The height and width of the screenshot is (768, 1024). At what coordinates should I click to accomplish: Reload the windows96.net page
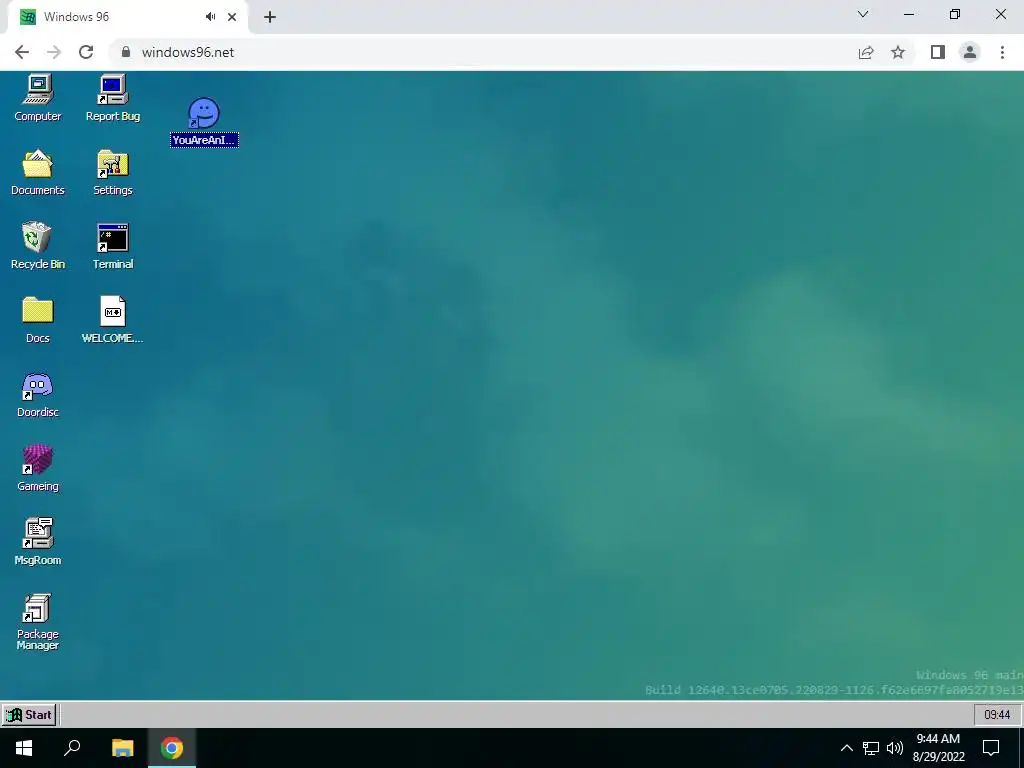(x=86, y=52)
